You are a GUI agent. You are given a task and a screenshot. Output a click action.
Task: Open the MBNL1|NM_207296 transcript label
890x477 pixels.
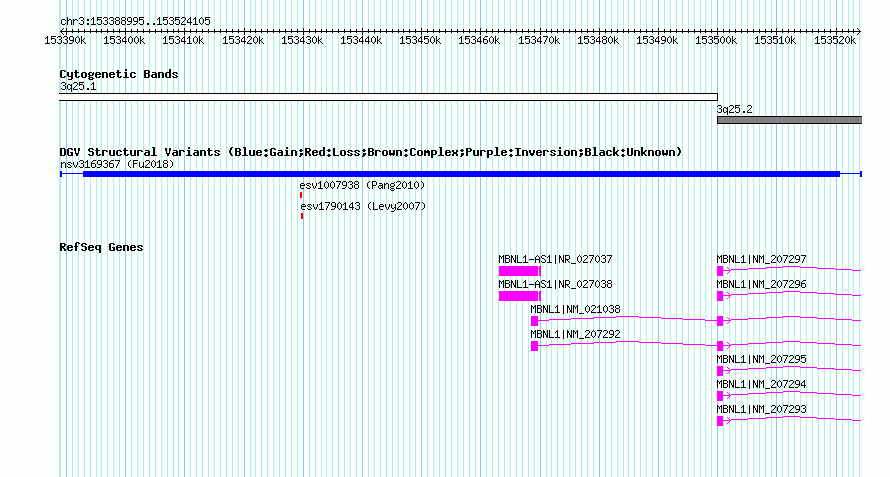pyautogui.click(x=762, y=284)
